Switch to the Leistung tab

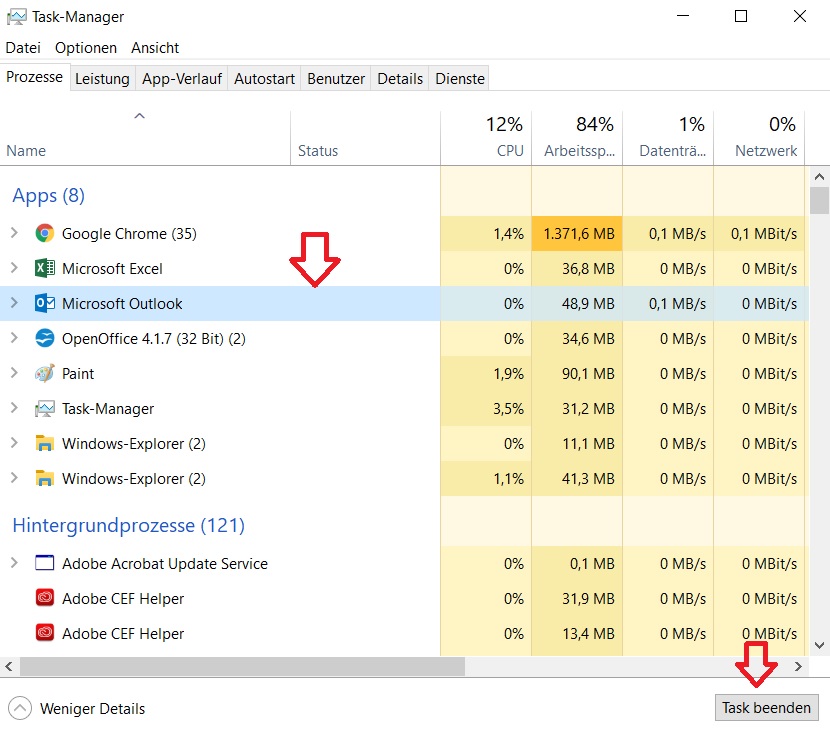(x=102, y=78)
